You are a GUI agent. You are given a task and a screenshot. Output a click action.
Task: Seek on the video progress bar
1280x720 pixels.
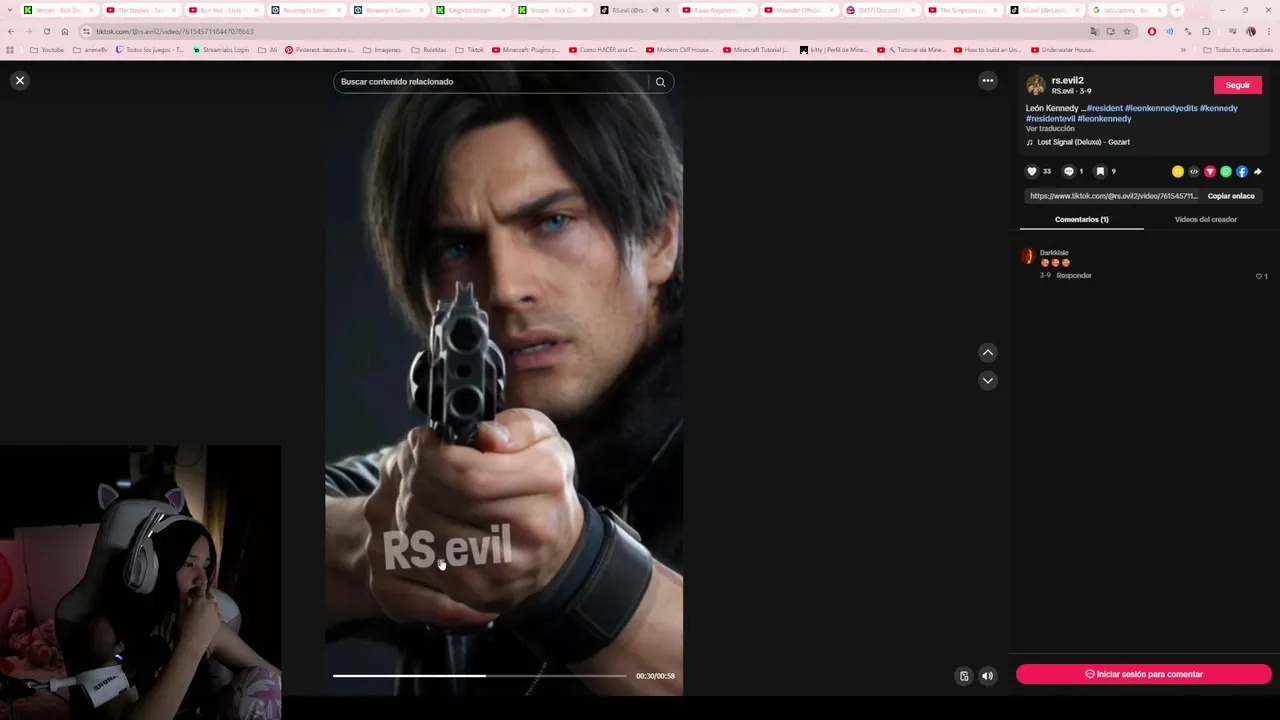[480, 676]
